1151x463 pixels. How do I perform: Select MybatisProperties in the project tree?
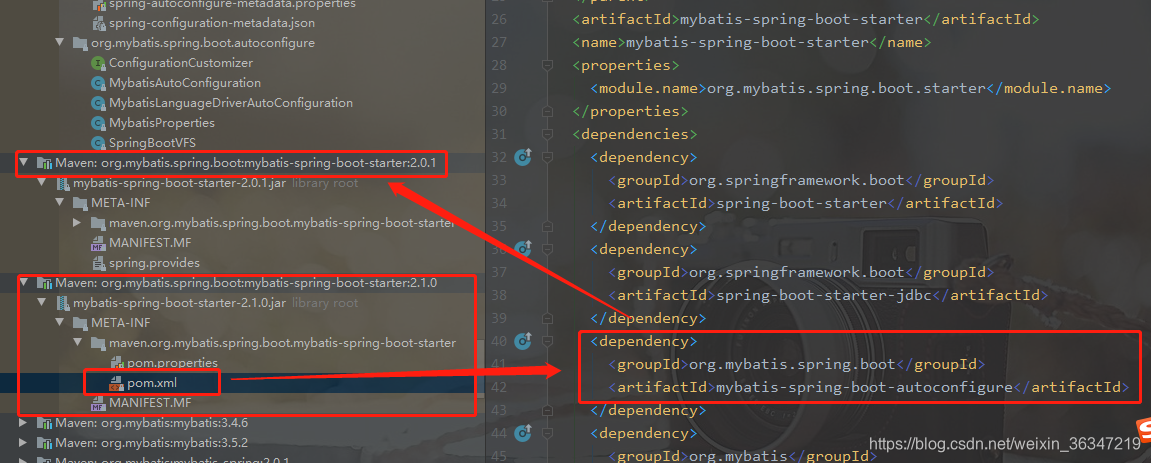[162, 123]
